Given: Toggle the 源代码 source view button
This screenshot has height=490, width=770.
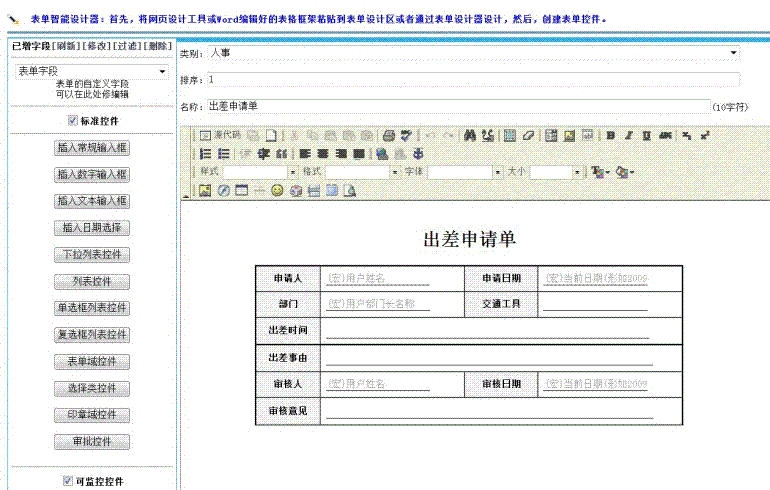Looking at the screenshot, I should pos(220,135).
